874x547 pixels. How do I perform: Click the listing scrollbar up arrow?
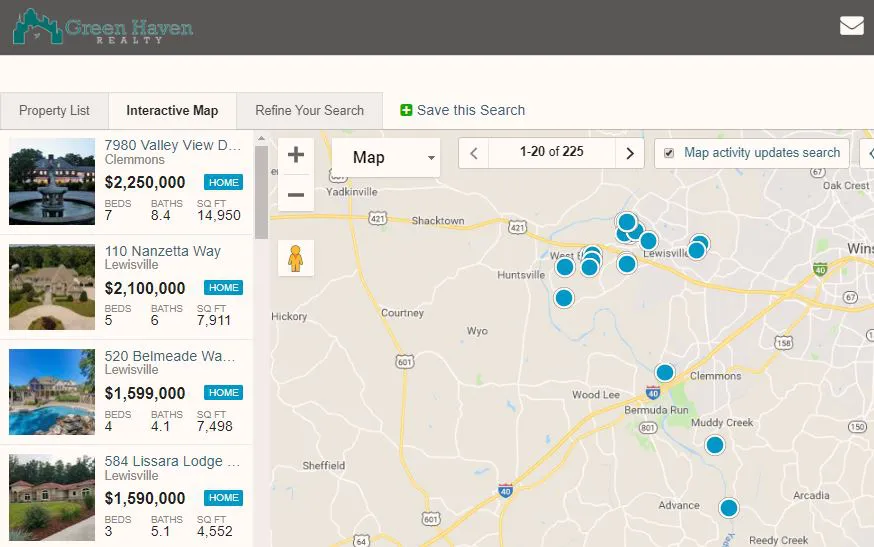coord(261,138)
